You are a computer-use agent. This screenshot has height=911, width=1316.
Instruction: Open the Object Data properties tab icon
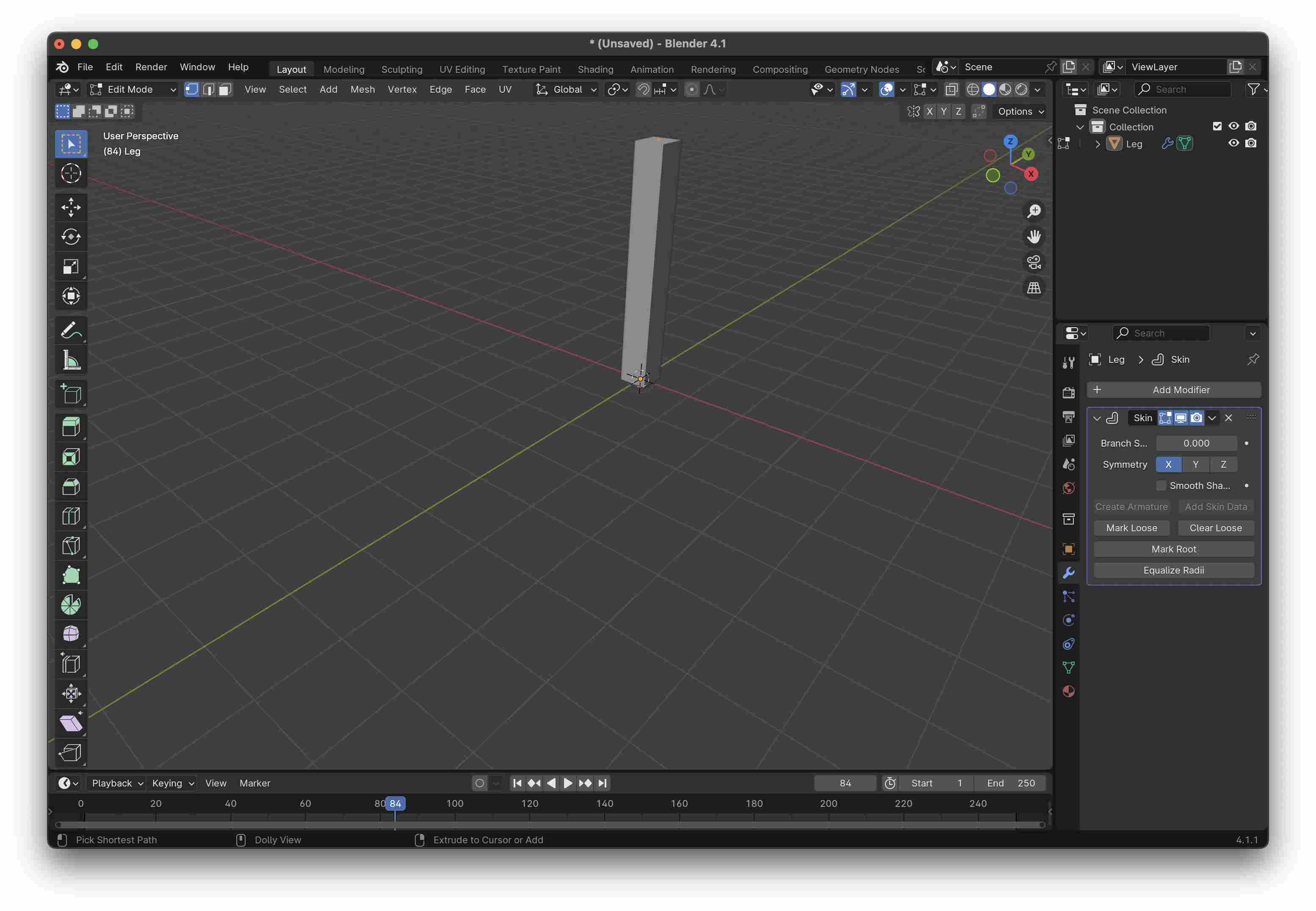1069,668
